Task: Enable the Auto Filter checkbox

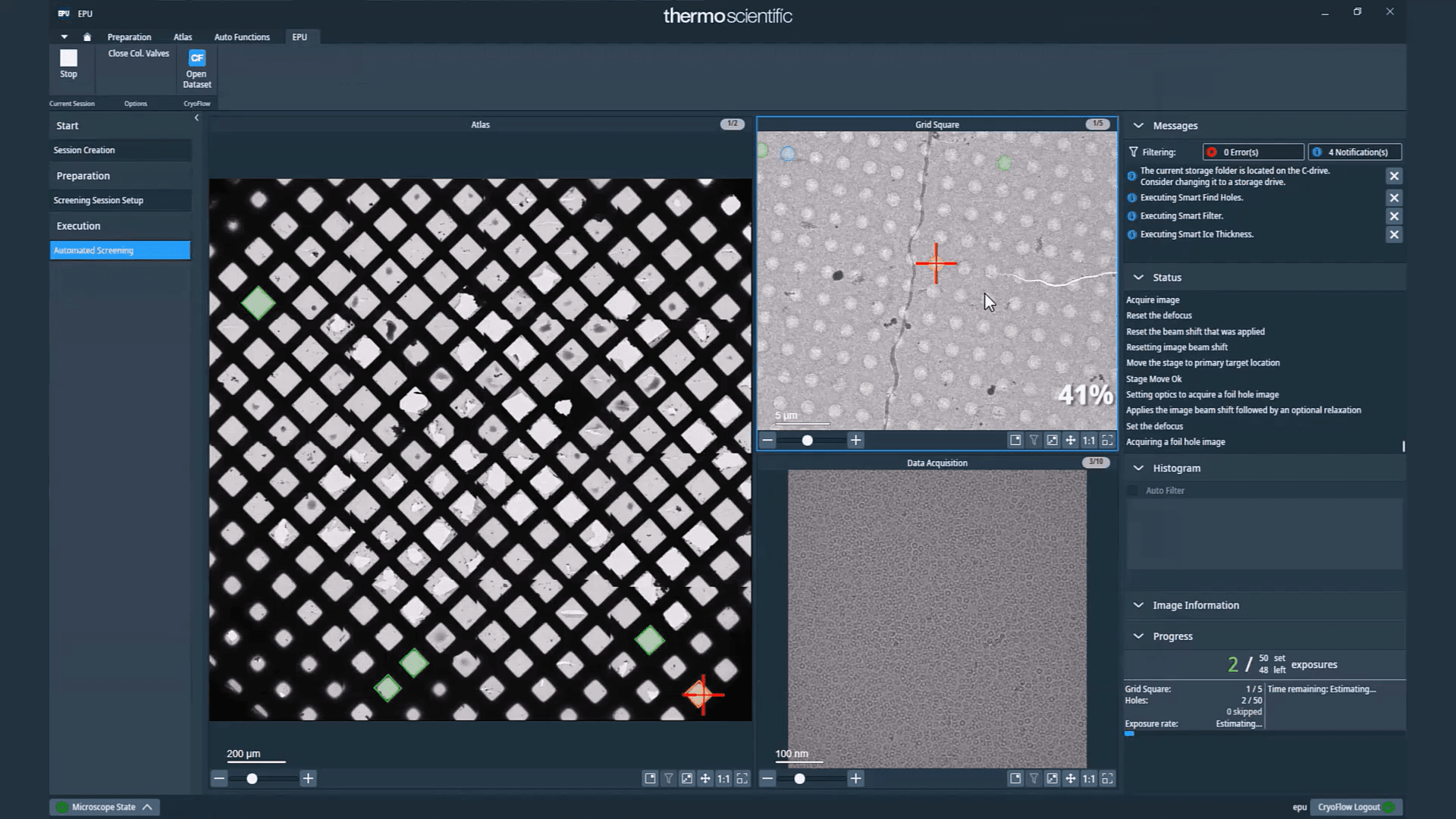Action: [1133, 491]
